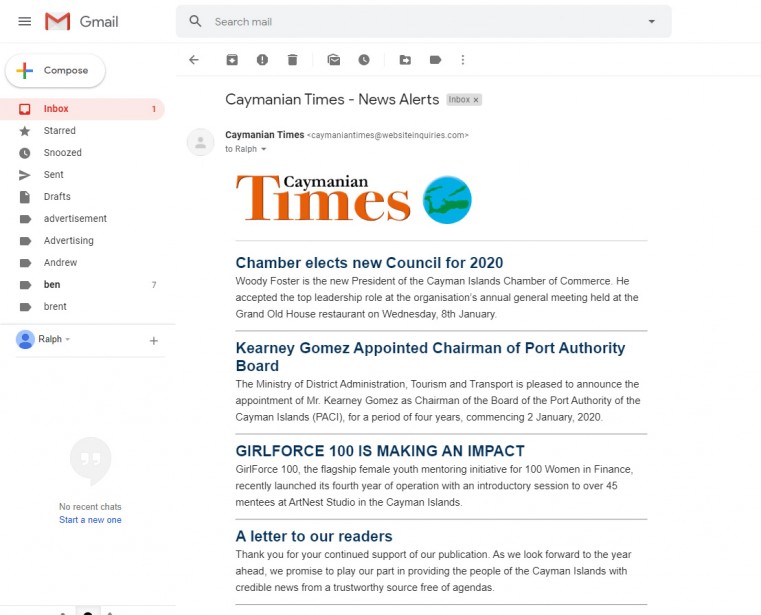Expand the Ralph chat status dropdown
The image size is (761, 615).
[67, 339]
